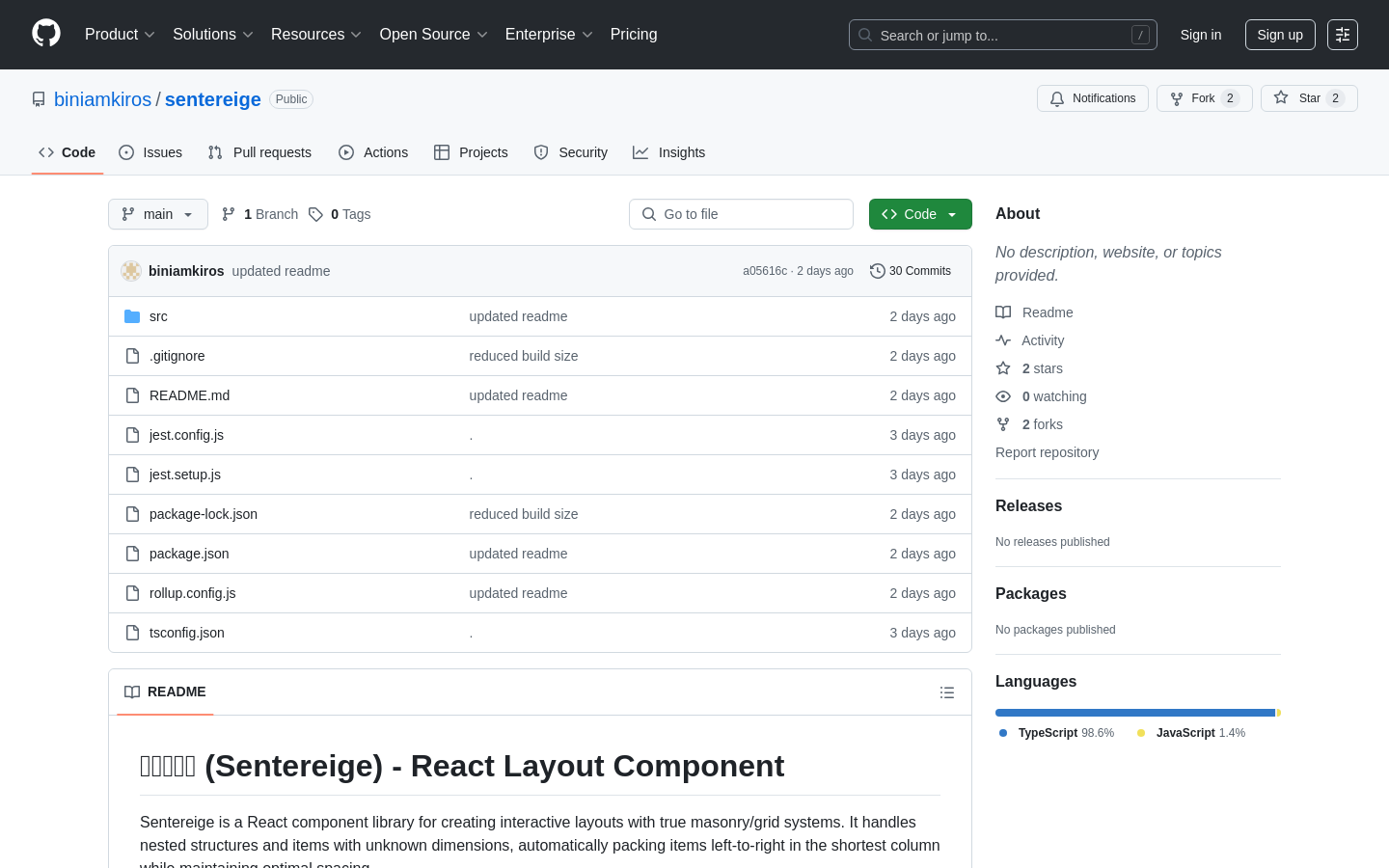
Task: Click the Sign in link
Action: click(x=1201, y=35)
